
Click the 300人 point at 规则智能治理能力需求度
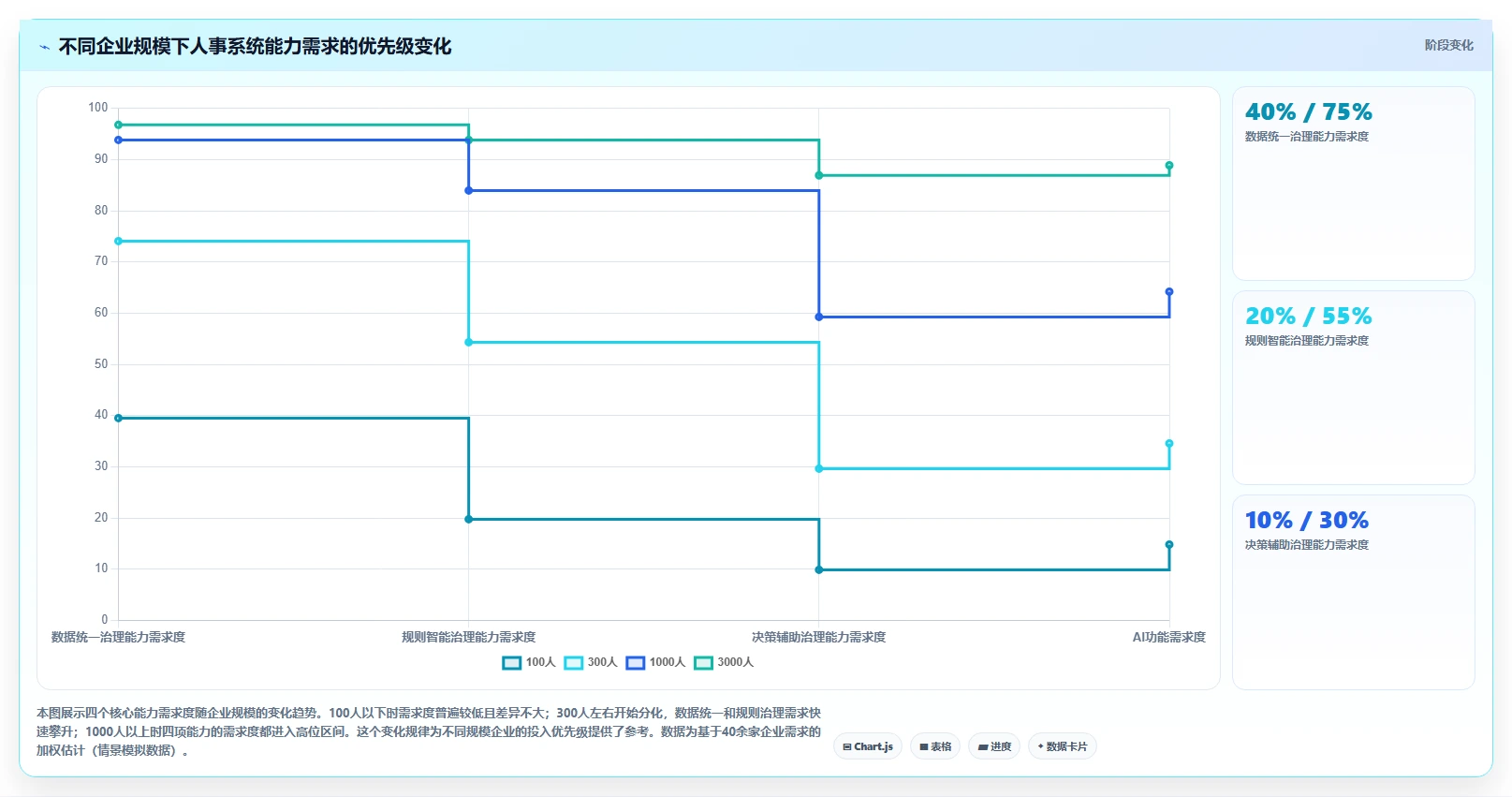pyautogui.click(x=469, y=343)
